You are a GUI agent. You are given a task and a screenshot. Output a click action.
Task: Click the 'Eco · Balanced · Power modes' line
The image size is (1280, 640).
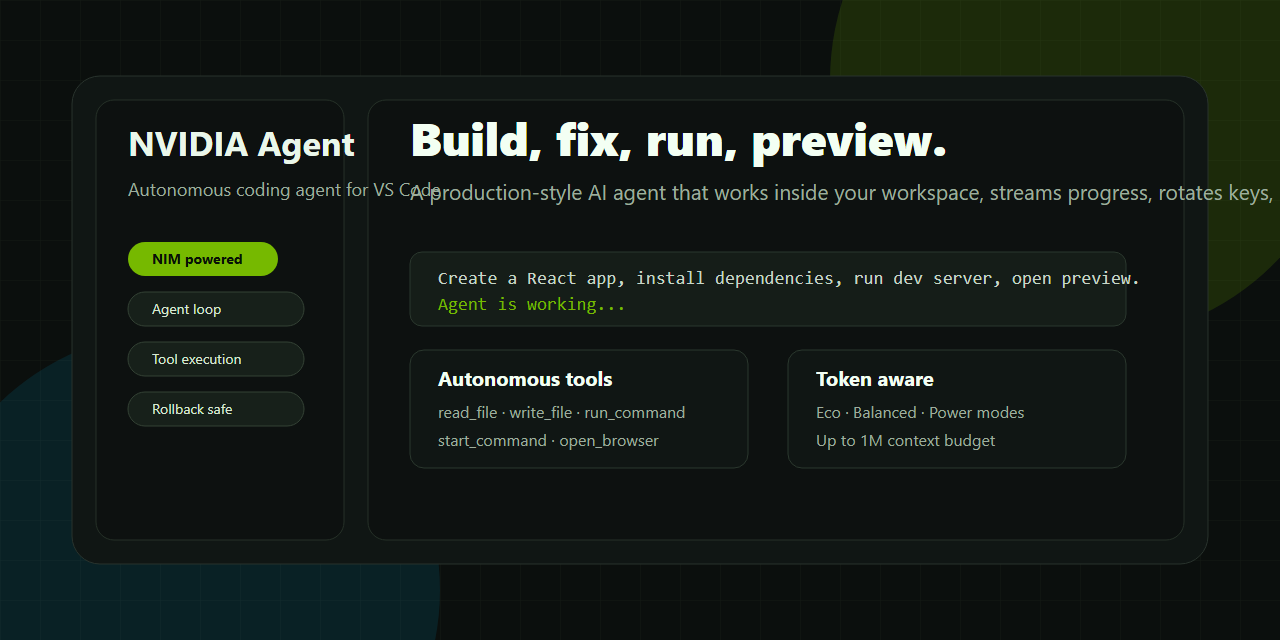coord(920,413)
